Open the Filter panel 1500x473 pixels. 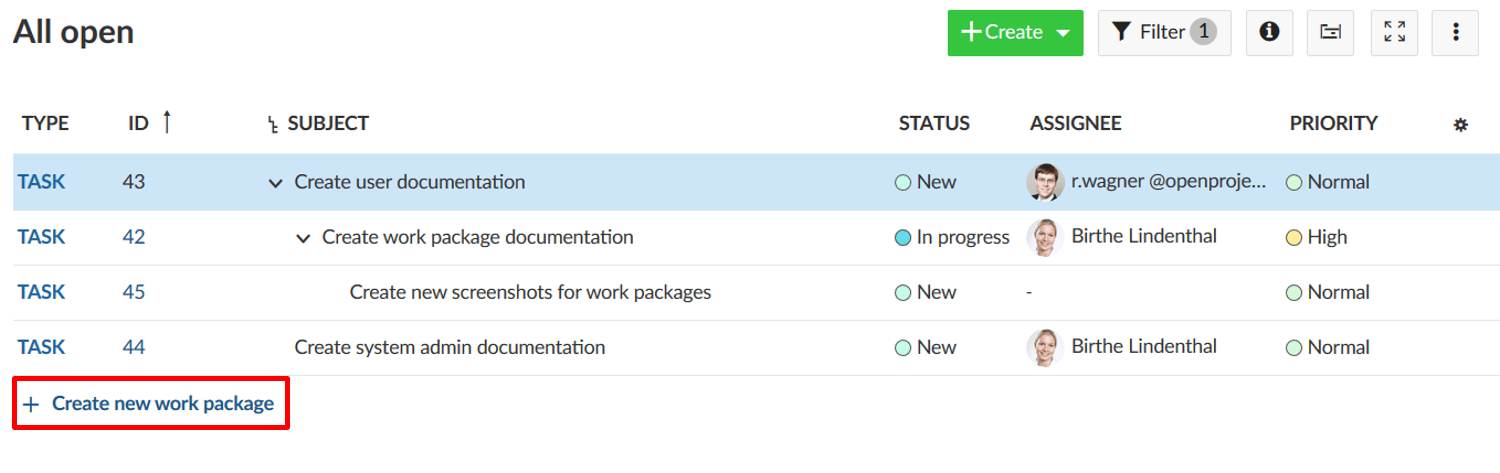click(x=1164, y=33)
